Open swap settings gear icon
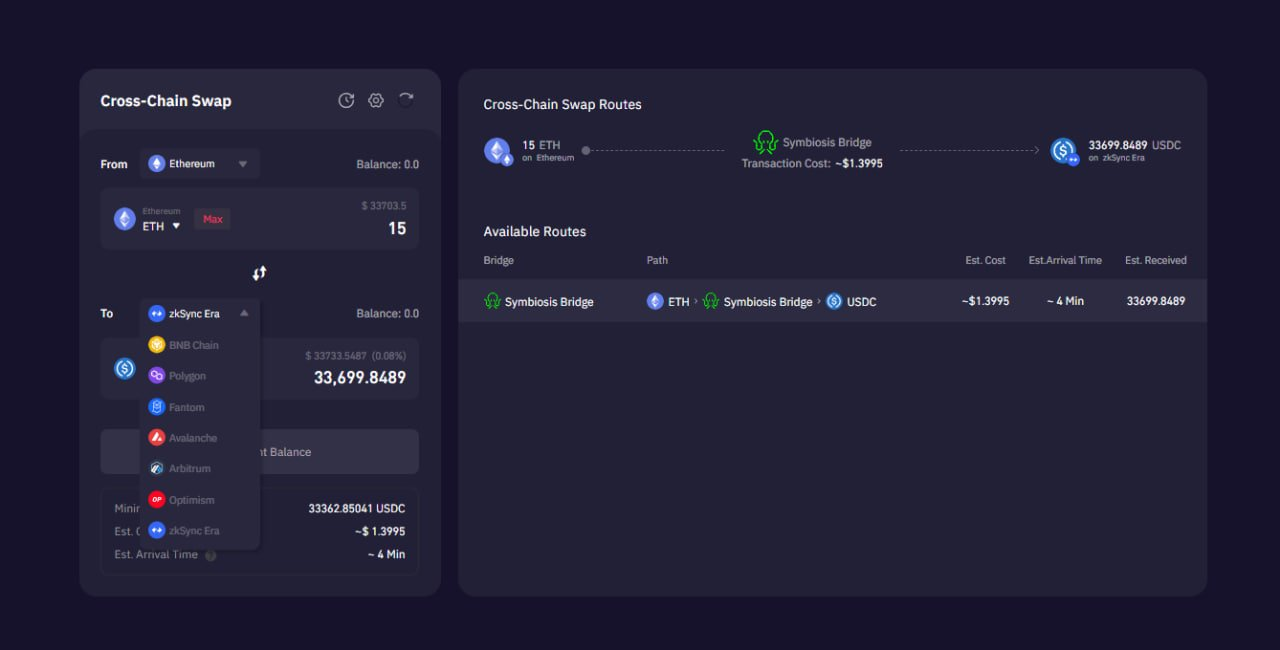 point(376,100)
